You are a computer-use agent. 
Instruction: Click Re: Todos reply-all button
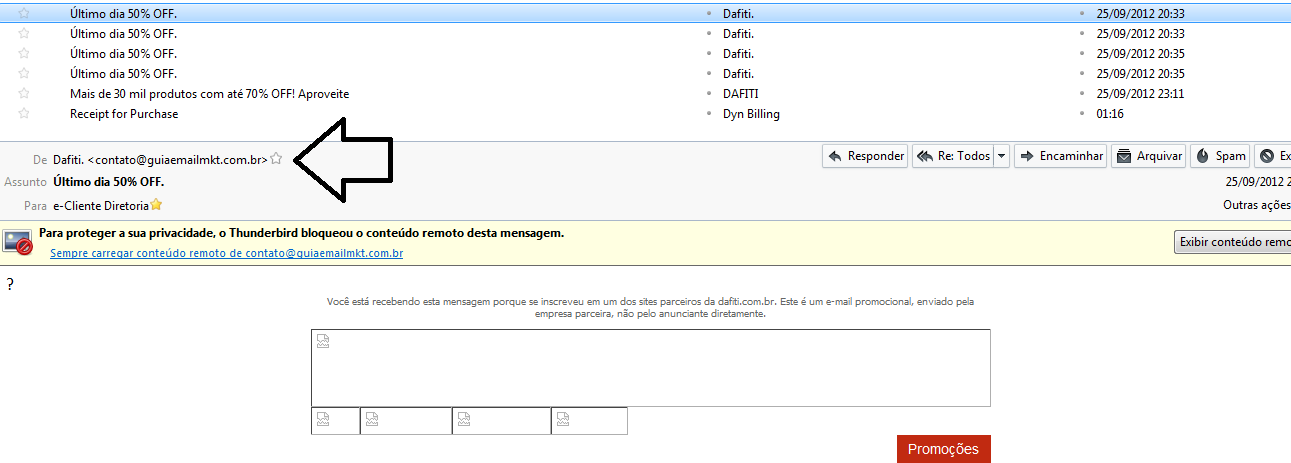pos(953,156)
